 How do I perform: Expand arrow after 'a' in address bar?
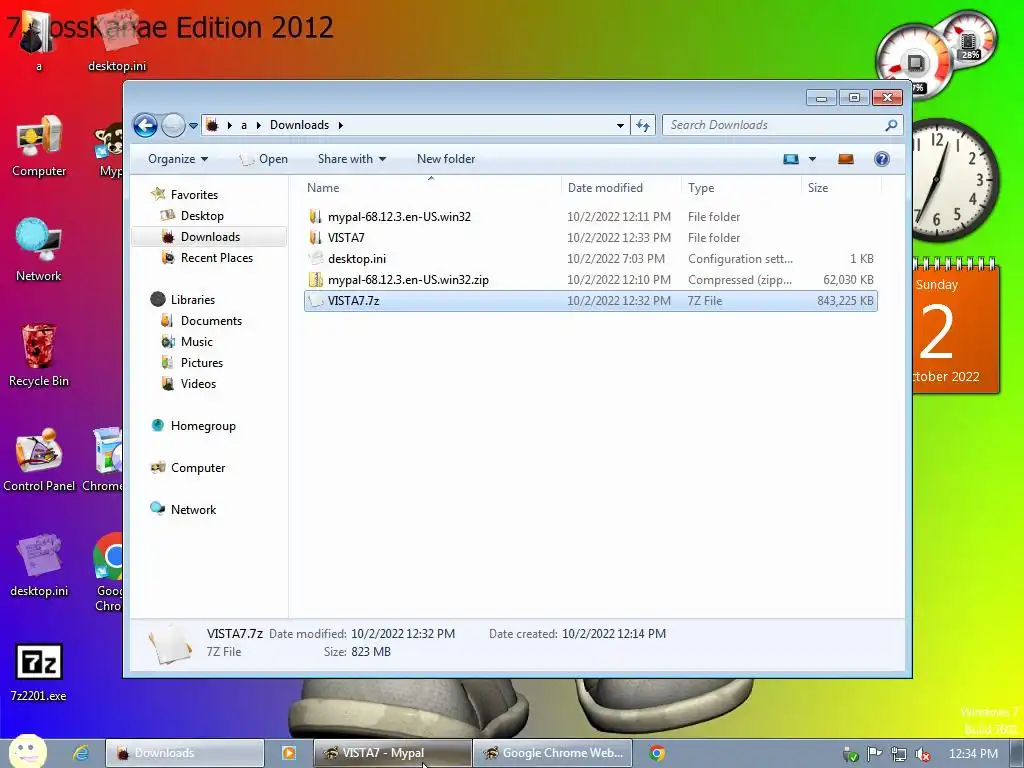pos(259,125)
